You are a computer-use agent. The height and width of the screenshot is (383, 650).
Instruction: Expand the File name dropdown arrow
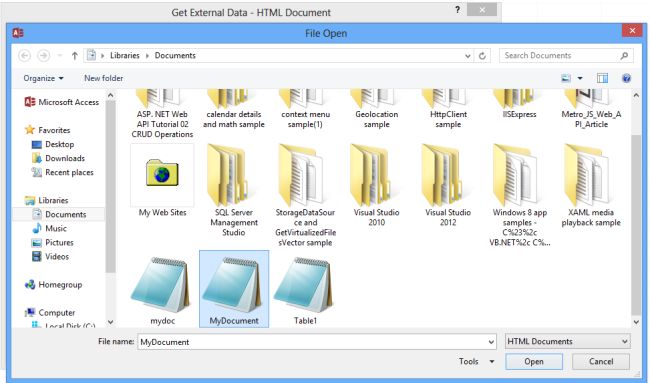tap(491, 342)
